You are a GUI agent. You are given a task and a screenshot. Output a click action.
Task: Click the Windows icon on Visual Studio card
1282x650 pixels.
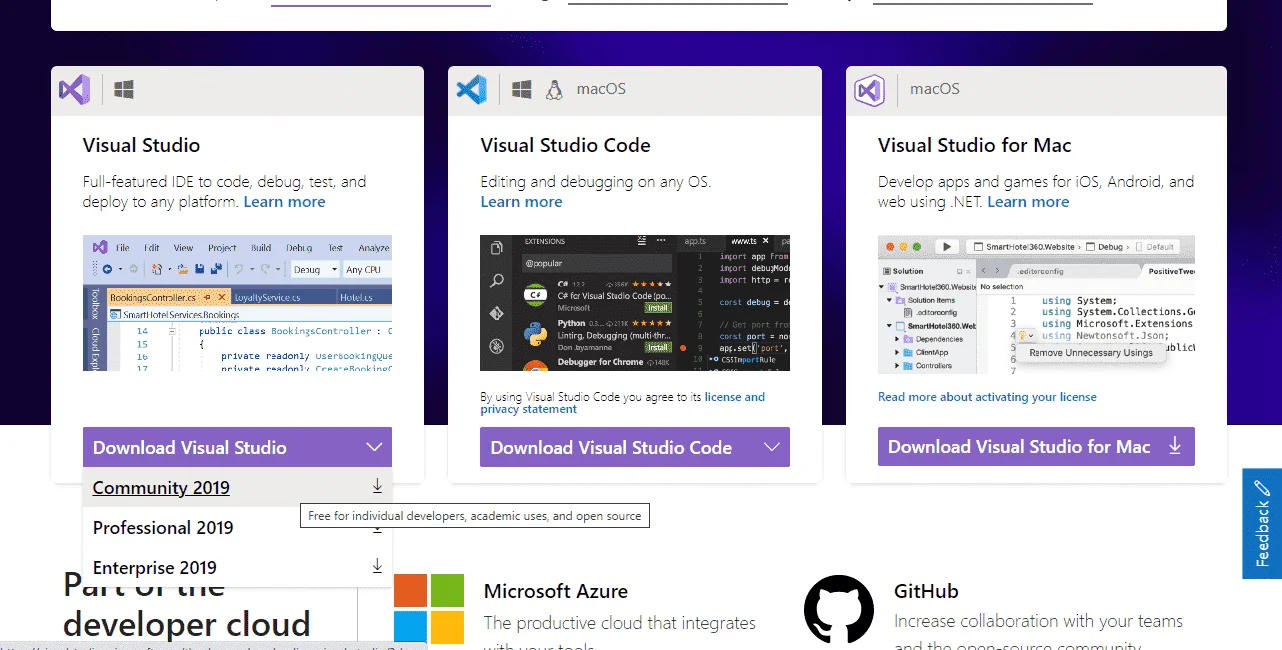tap(124, 89)
